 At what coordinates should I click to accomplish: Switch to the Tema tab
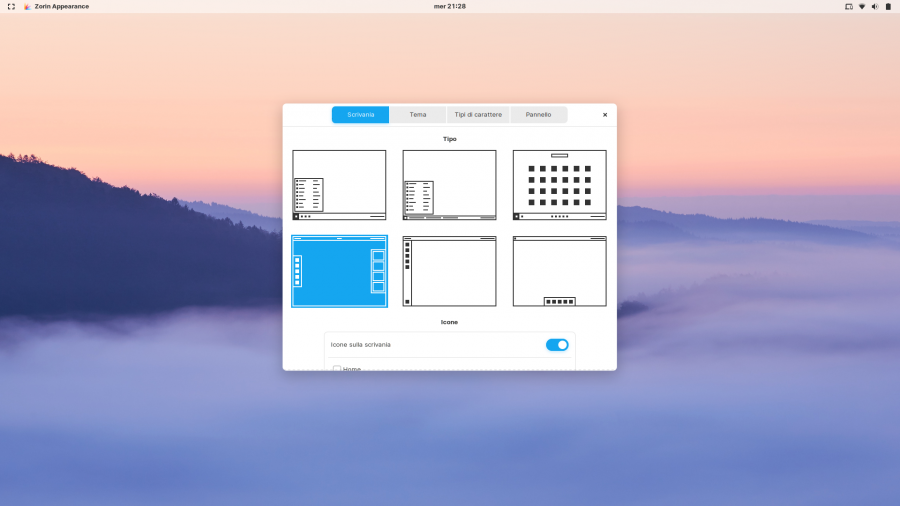[x=418, y=115]
